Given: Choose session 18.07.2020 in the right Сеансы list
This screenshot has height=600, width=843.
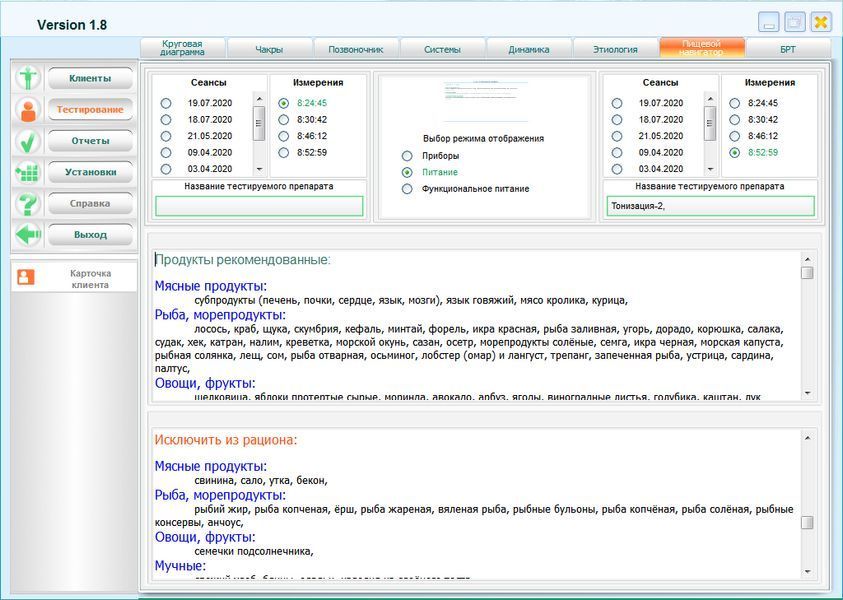Looking at the screenshot, I should coord(617,119).
